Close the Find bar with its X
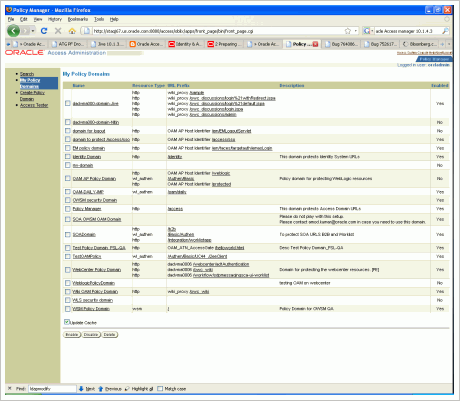 tap(10, 388)
